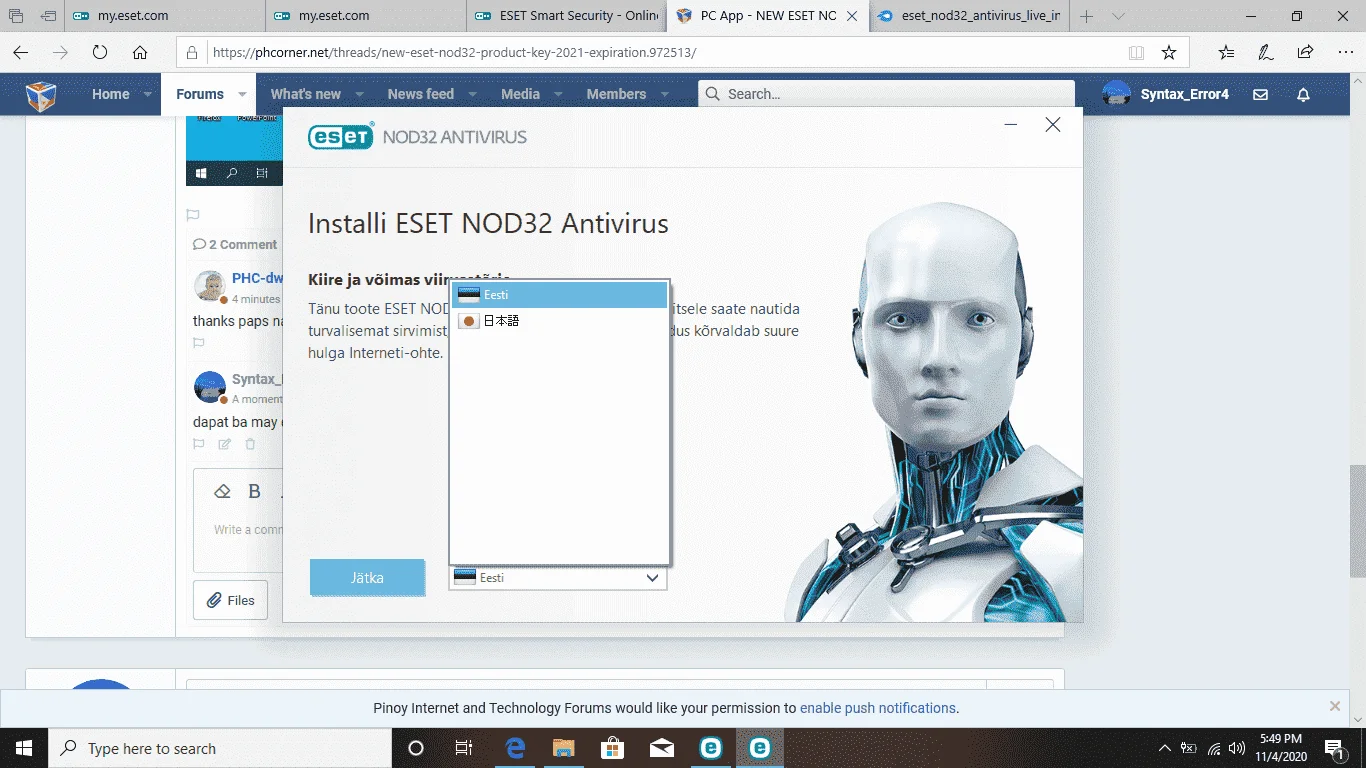Refresh the browser page
Viewport: 1366px width, 768px height.
[x=99, y=53]
